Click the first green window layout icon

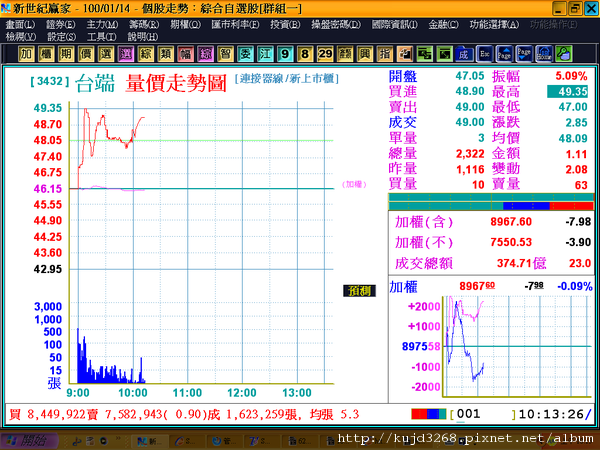[424, 54]
